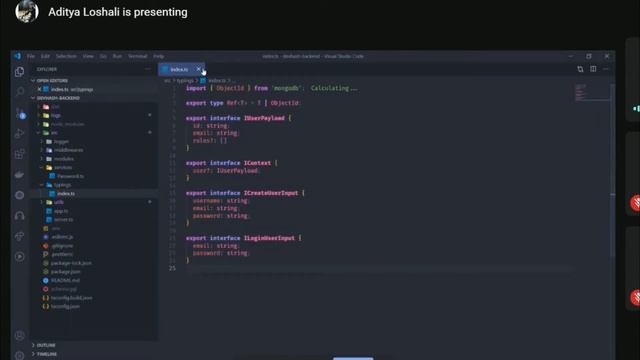
Task: Click the ILoginUserInput interface name
Action: point(269,238)
